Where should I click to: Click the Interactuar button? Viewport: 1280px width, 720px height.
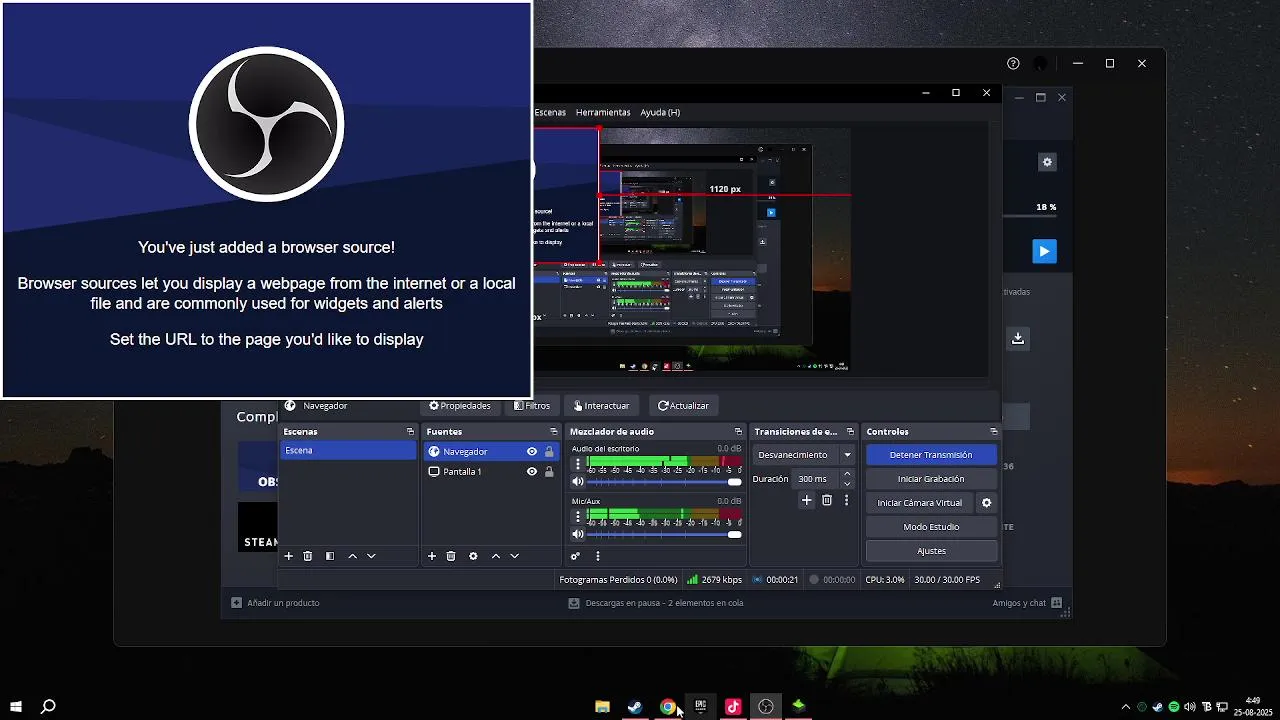click(x=601, y=406)
